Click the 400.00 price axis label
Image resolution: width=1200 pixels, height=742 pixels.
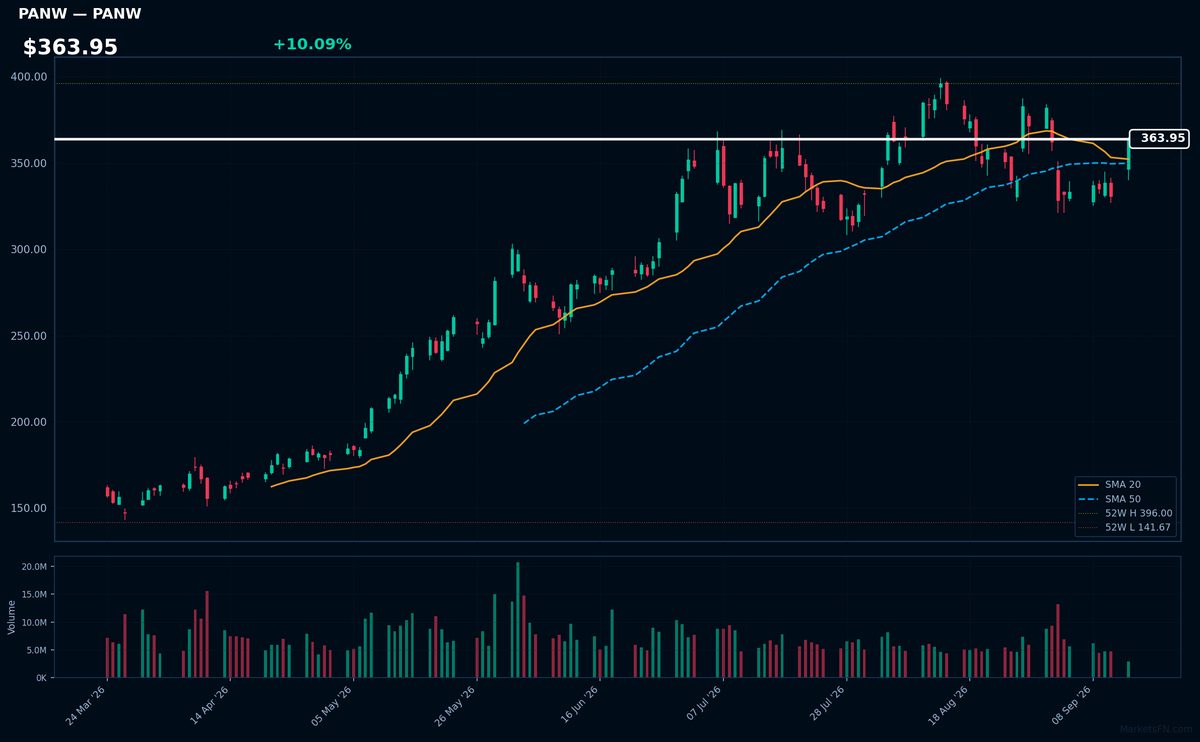click(x=29, y=77)
